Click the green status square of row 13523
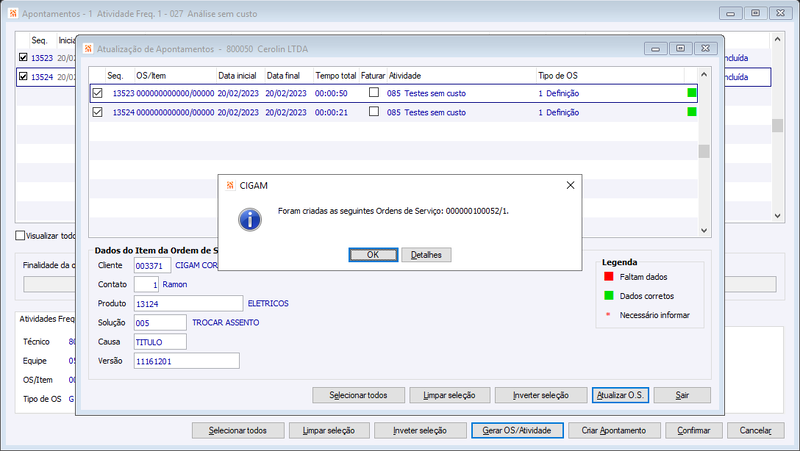 pyautogui.click(x=692, y=93)
